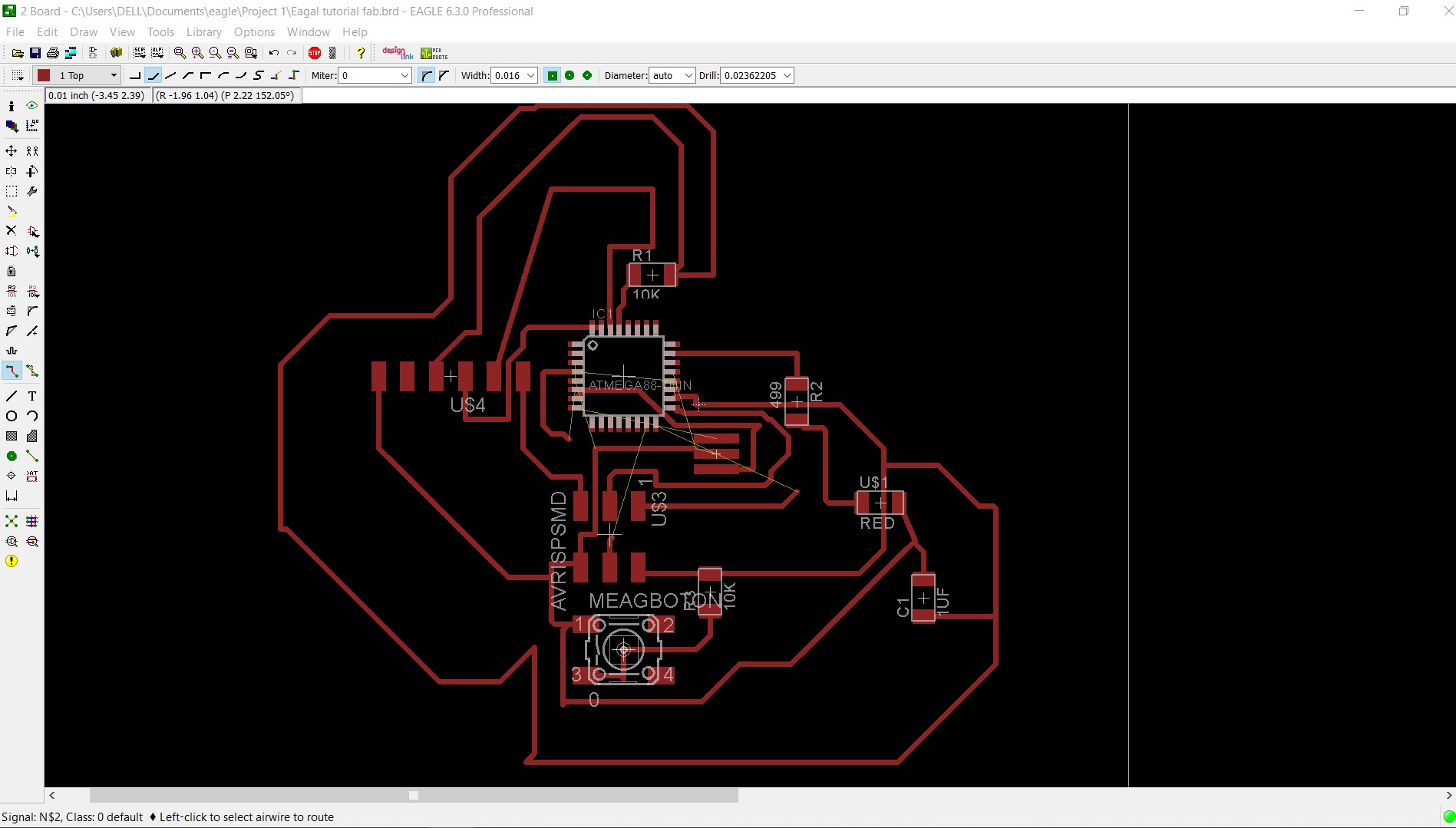Toggle the rounded miter style
Screen dimensions: 1456x828
coord(427,75)
